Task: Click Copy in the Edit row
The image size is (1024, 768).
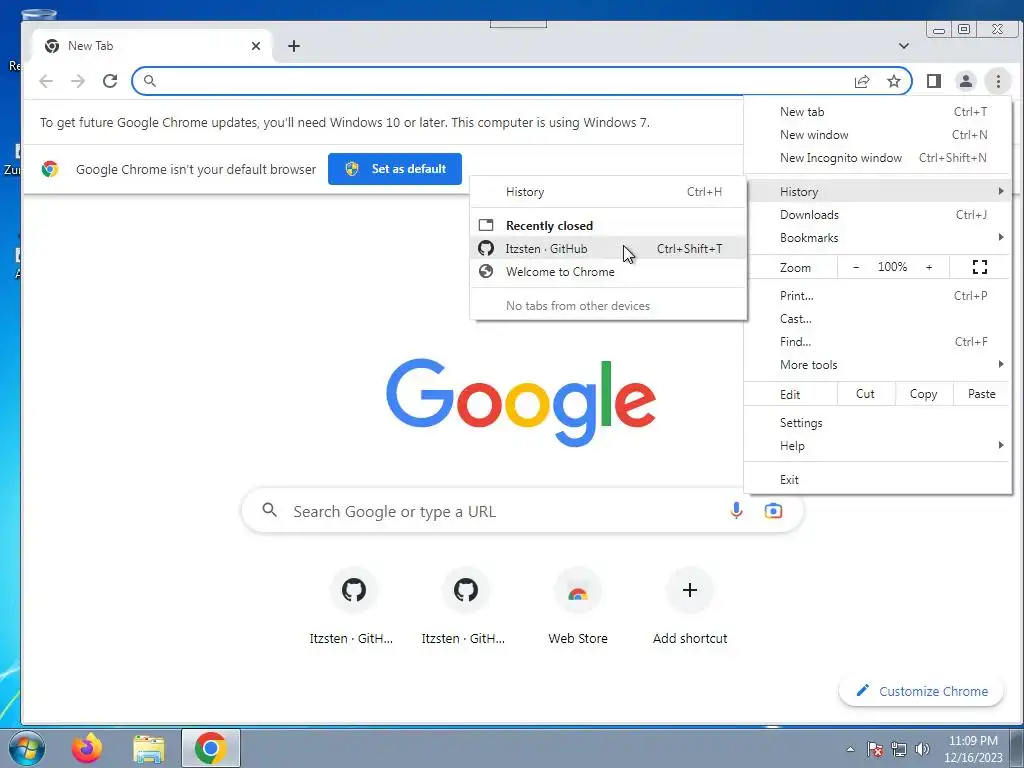Action: 923,394
